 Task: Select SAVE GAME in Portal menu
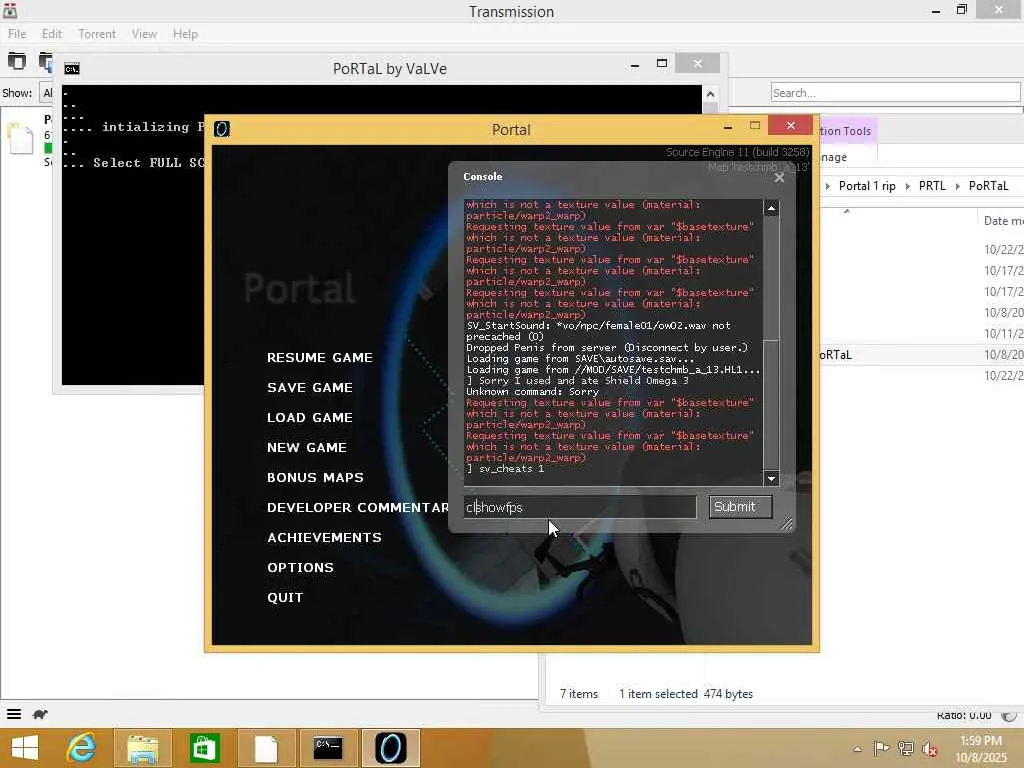pyautogui.click(x=310, y=388)
